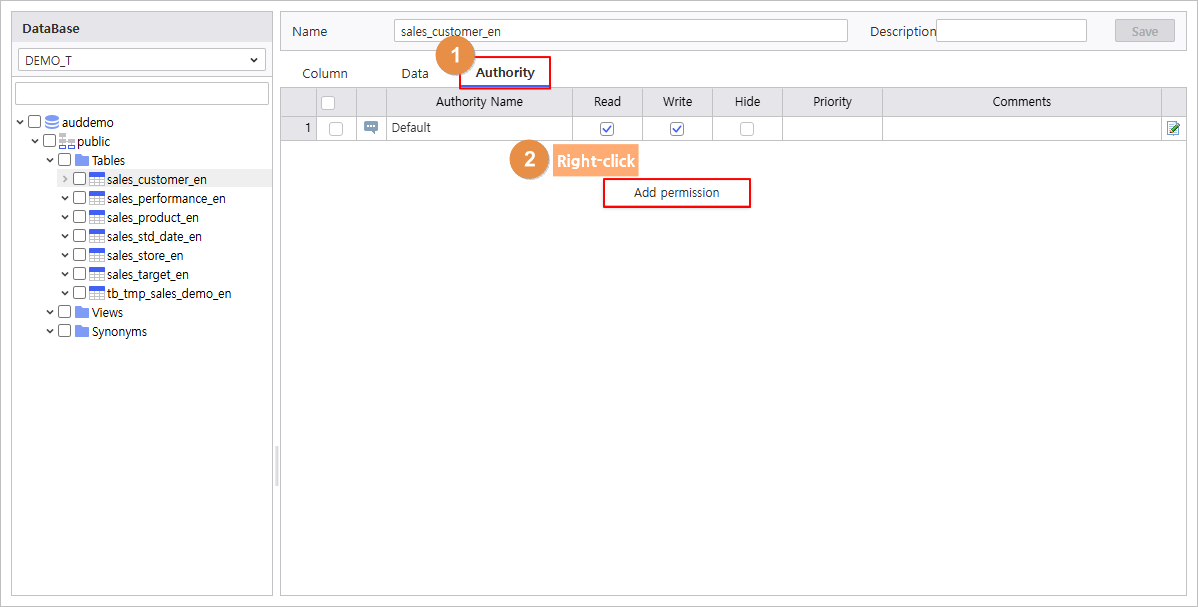This screenshot has height=607, width=1198.
Task: Click the auddemo database icon
Action: tap(52, 122)
